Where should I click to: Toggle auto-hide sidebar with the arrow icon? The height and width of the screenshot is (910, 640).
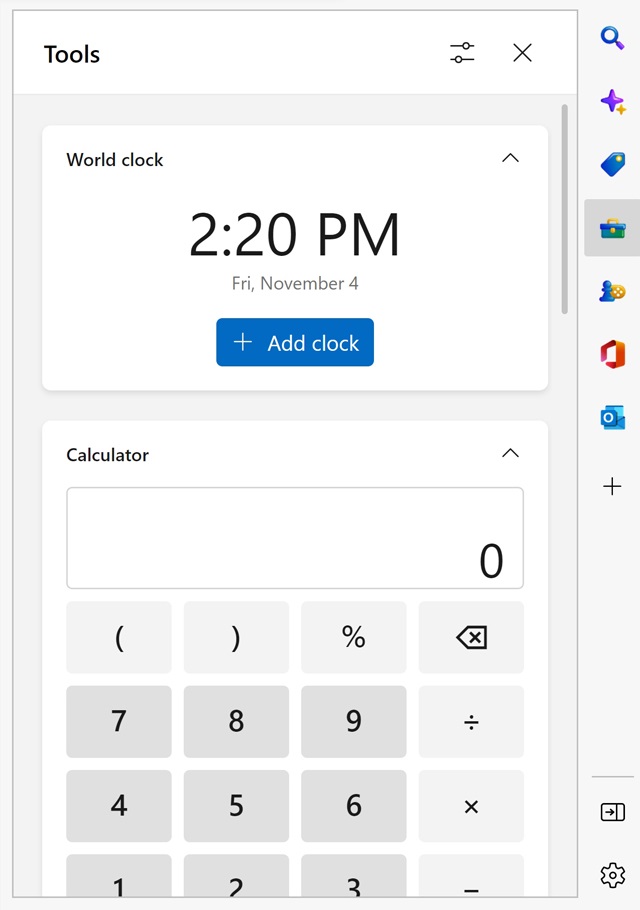click(612, 811)
